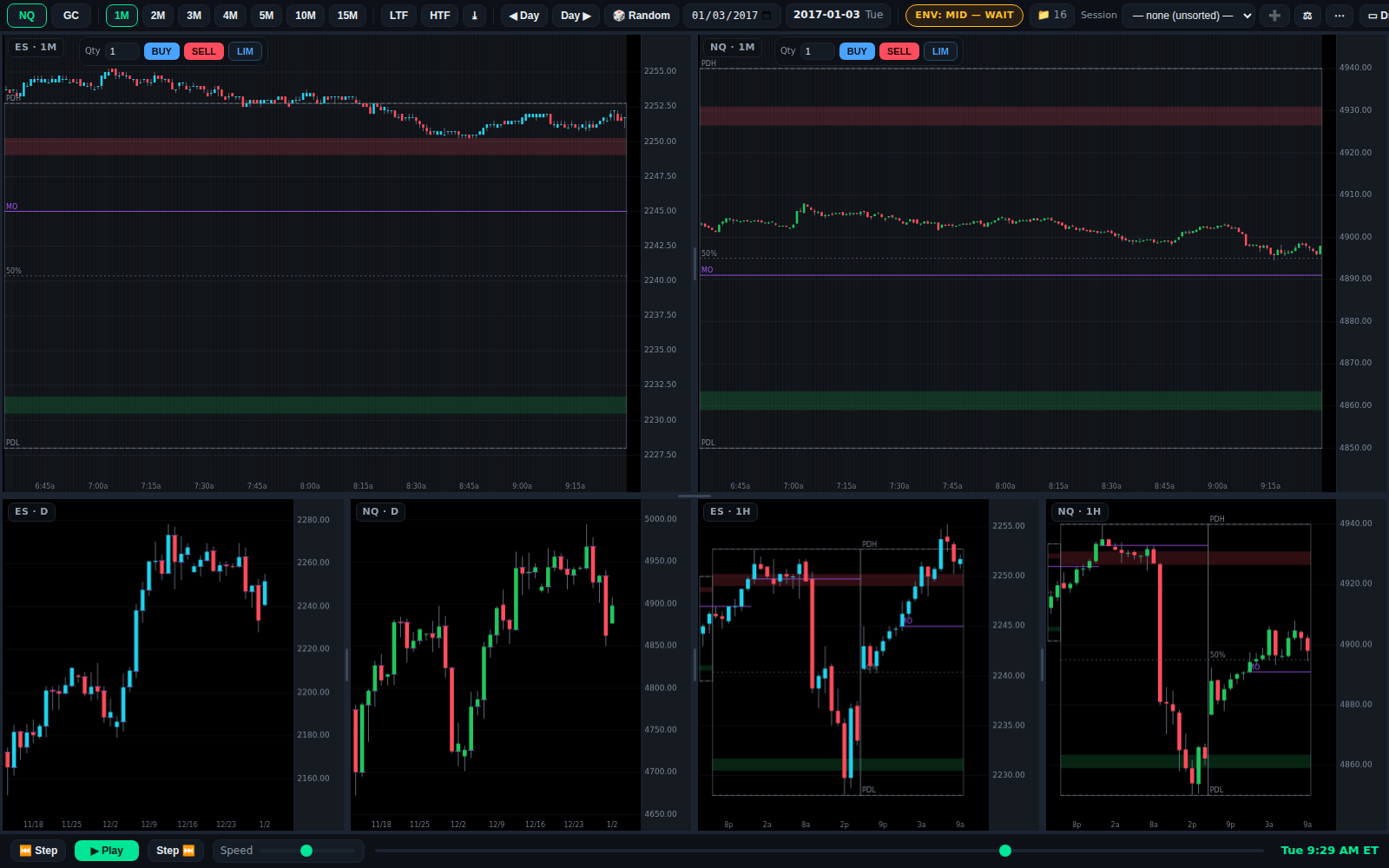Click the 2017-01-03 Tue date label

838,15
